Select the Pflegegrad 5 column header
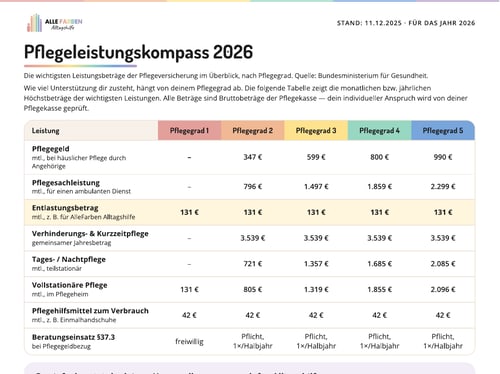Screen dimensions: 500x374 click(x=443, y=131)
